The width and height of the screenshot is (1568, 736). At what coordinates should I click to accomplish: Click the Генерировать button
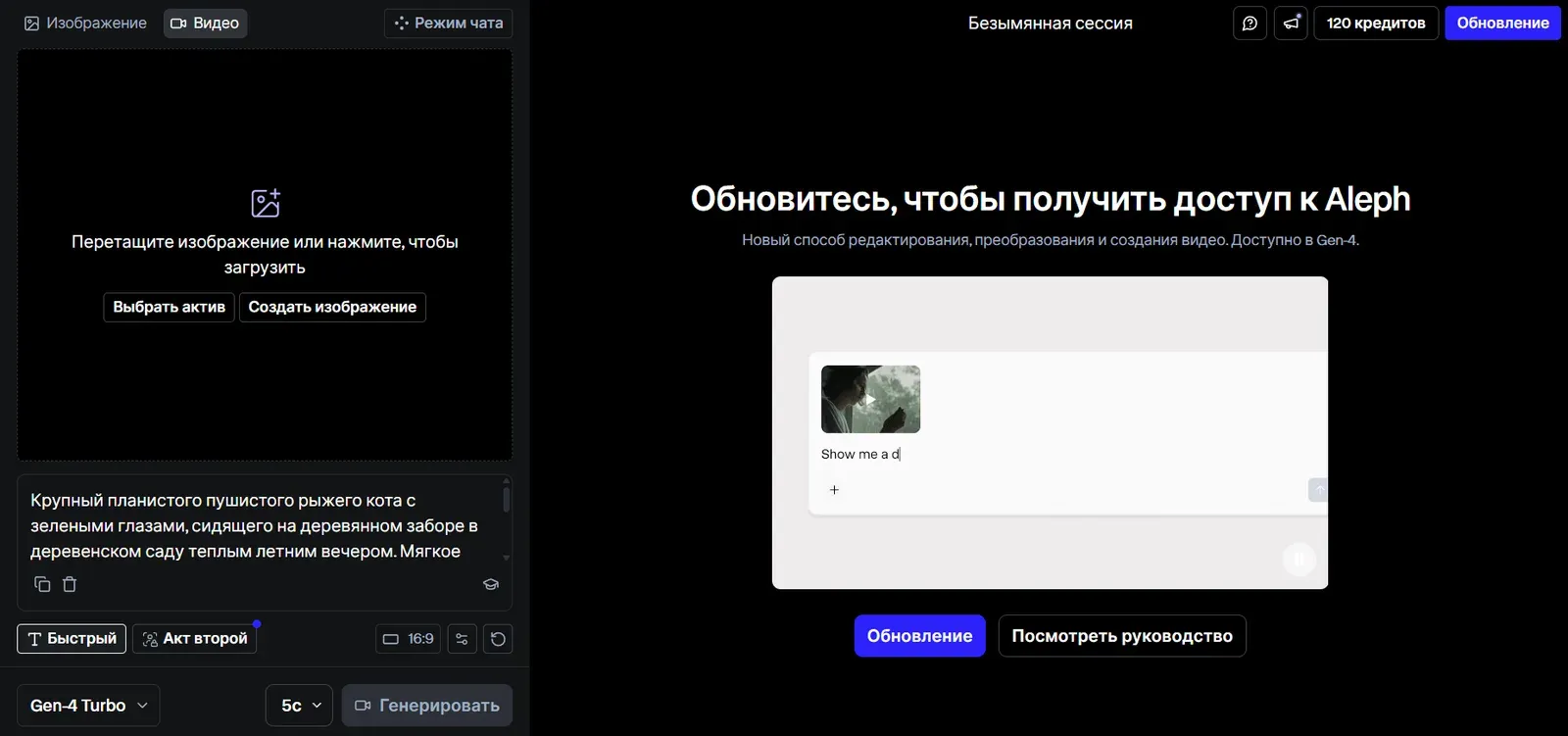pyautogui.click(x=427, y=706)
